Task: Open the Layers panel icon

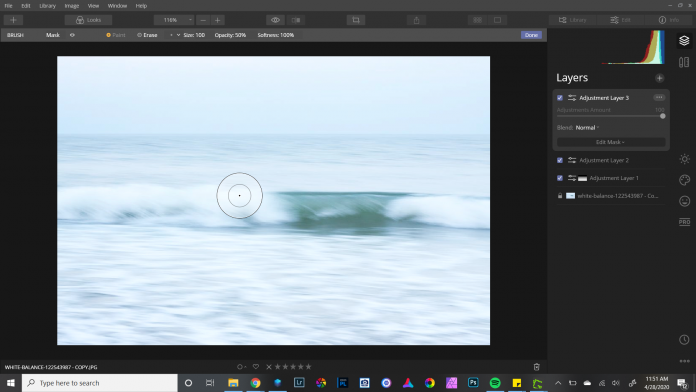Action: click(684, 40)
